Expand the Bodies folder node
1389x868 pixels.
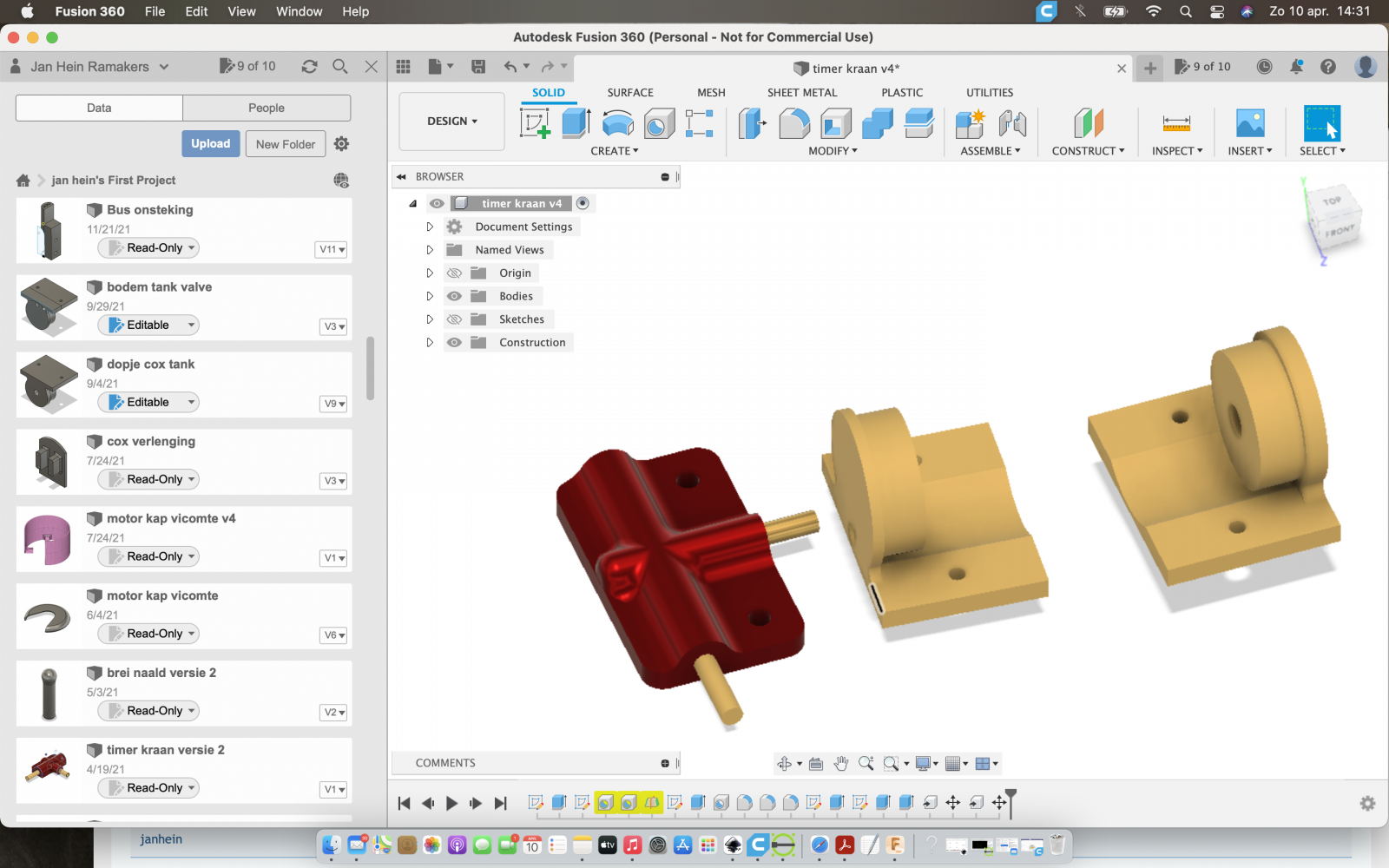(430, 296)
